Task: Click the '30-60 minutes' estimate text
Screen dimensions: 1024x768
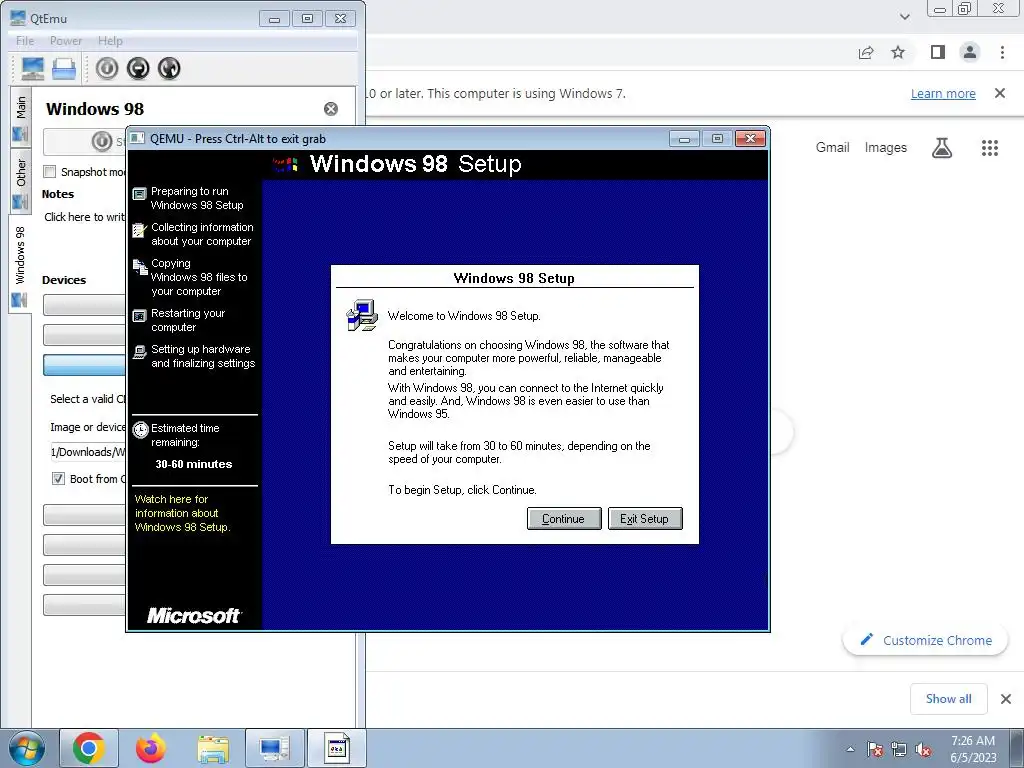Action: click(x=193, y=464)
